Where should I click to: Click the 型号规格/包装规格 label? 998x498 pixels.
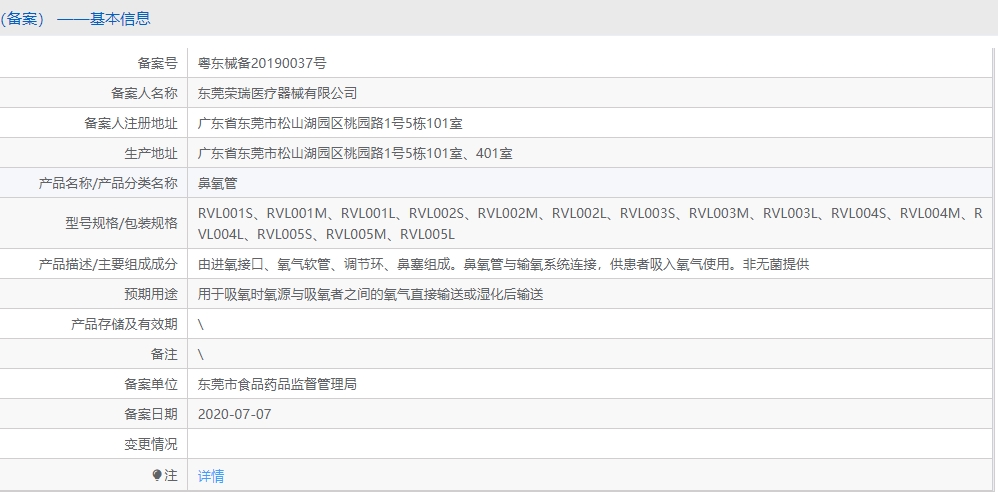(x=121, y=224)
